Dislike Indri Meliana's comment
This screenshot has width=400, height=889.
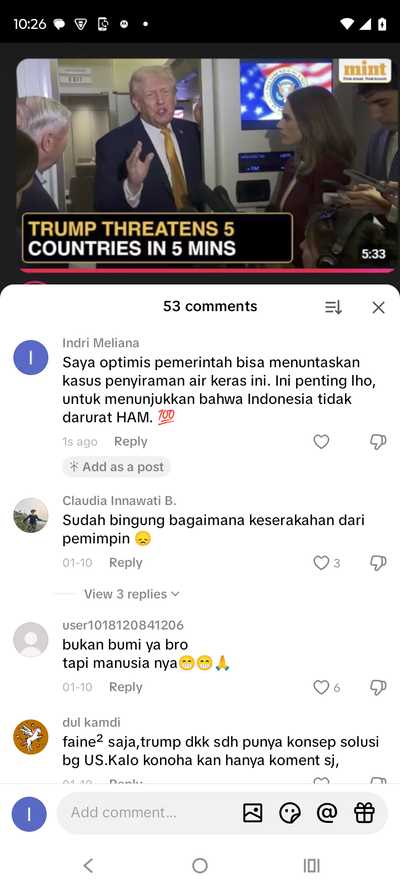(378, 442)
